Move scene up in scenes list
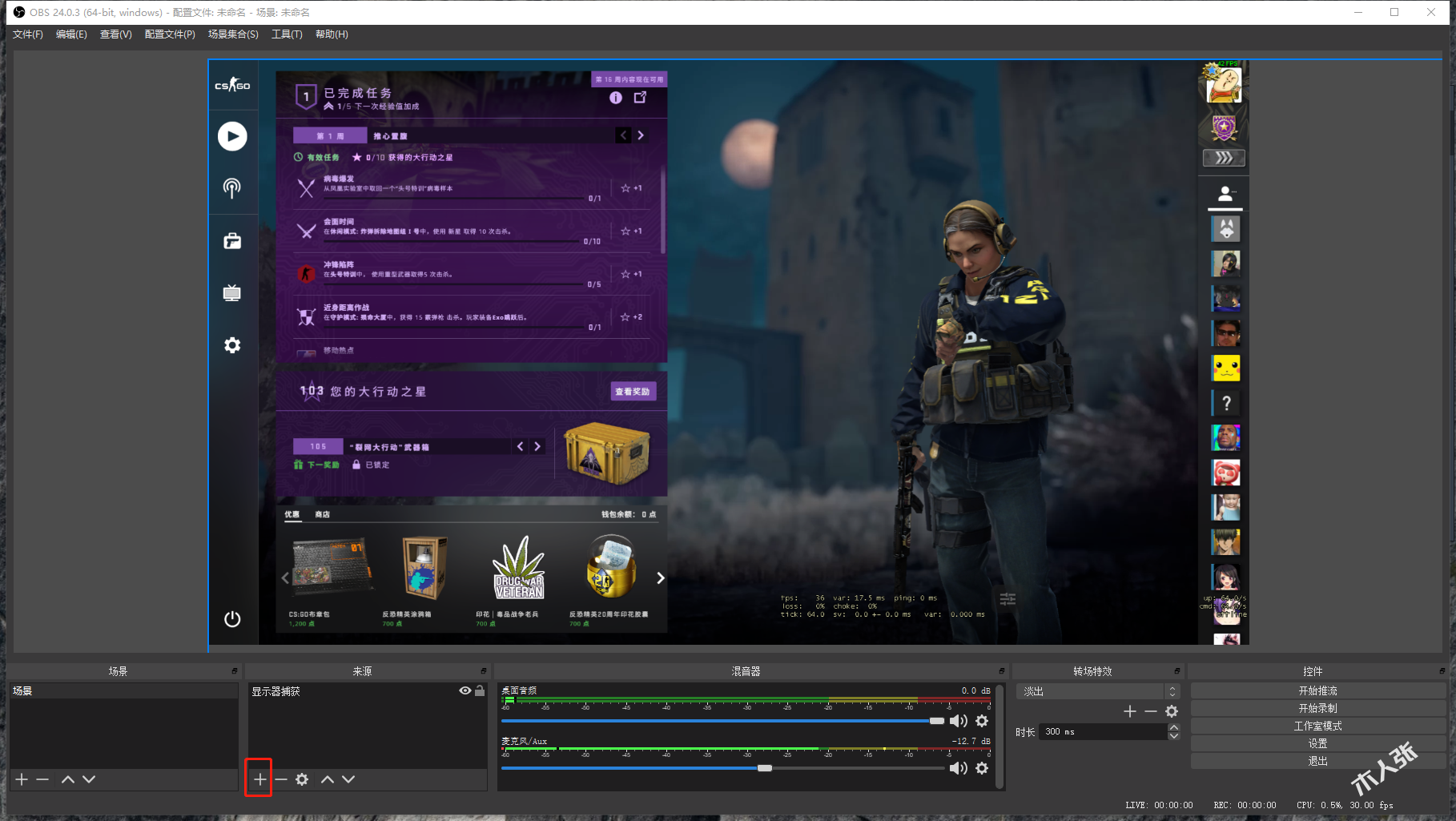Screen dimensions: 1456x821 (68, 779)
